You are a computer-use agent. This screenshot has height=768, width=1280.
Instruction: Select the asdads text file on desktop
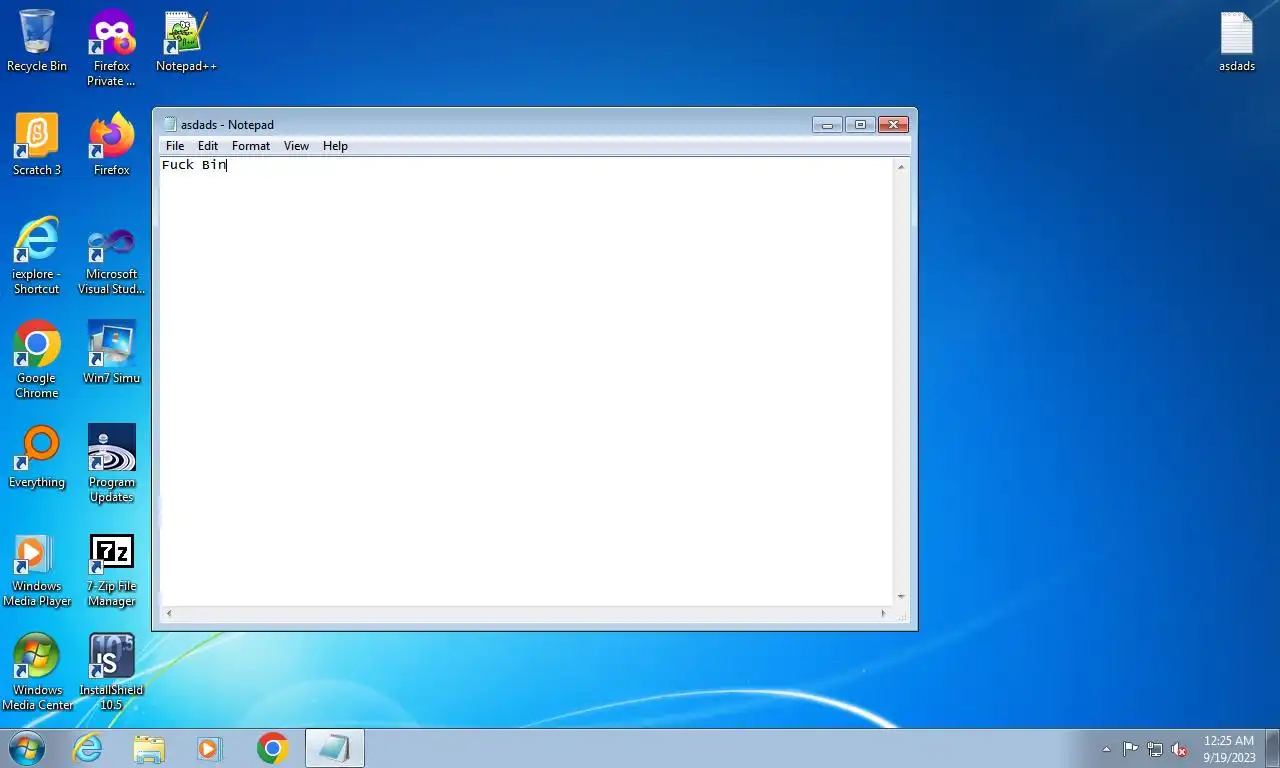1237,41
